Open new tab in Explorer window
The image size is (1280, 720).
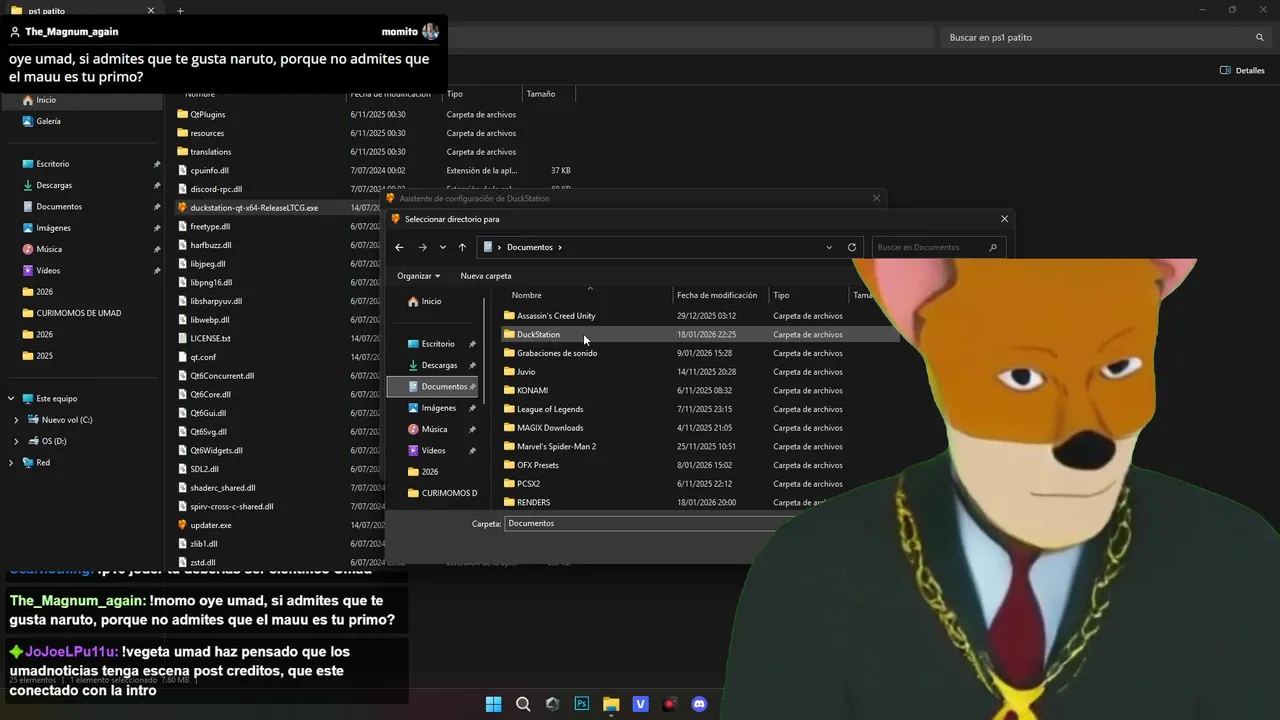180,11
